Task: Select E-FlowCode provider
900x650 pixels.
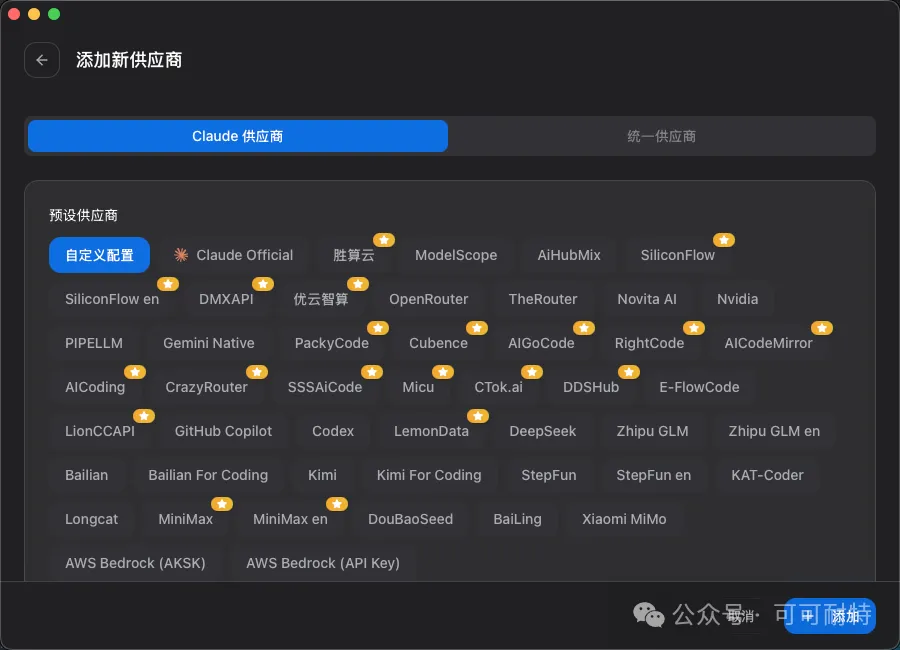Action: click(x=699, y=387)
